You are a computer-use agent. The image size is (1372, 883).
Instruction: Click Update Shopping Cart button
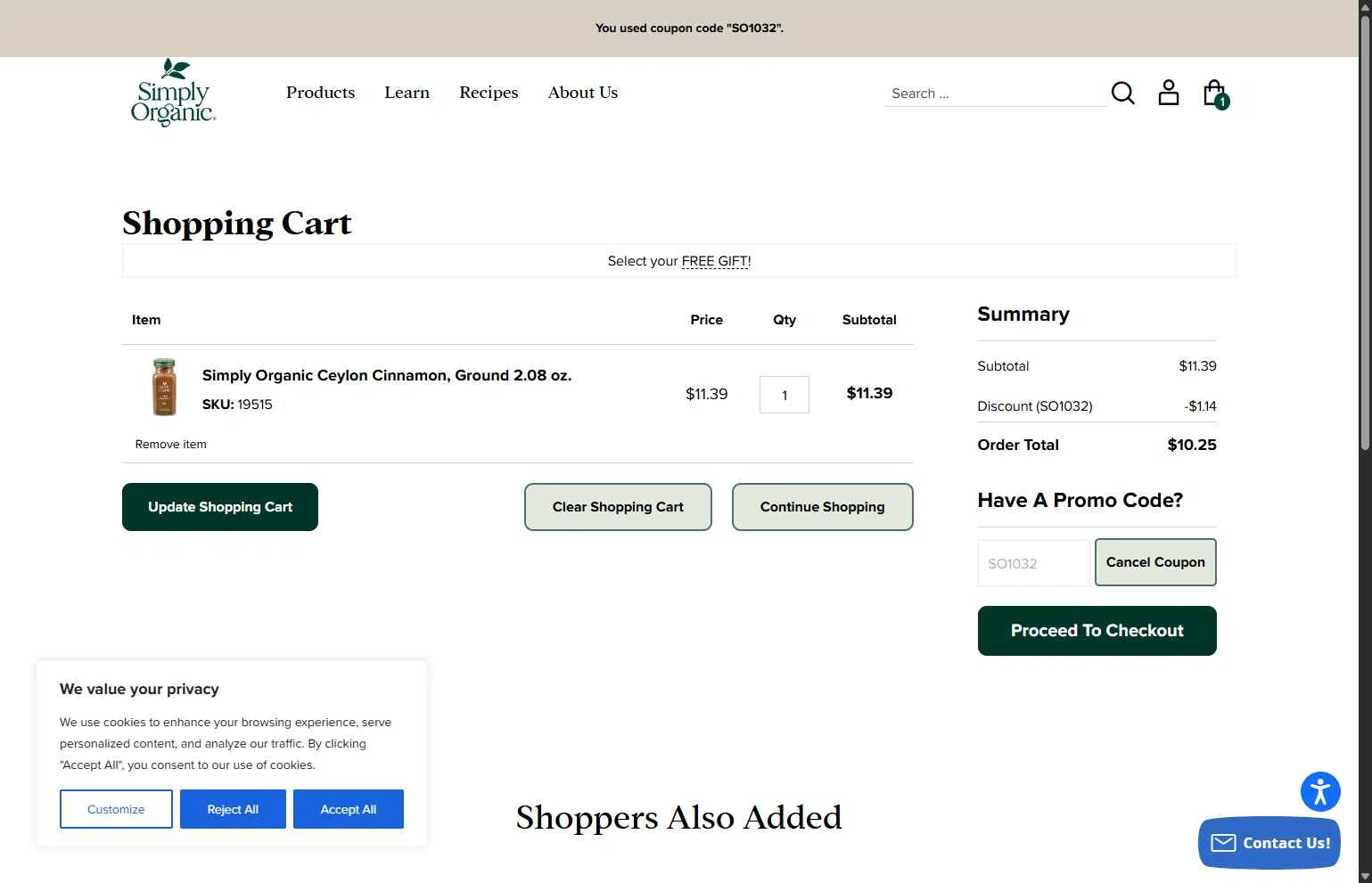(x=220, y=507)
